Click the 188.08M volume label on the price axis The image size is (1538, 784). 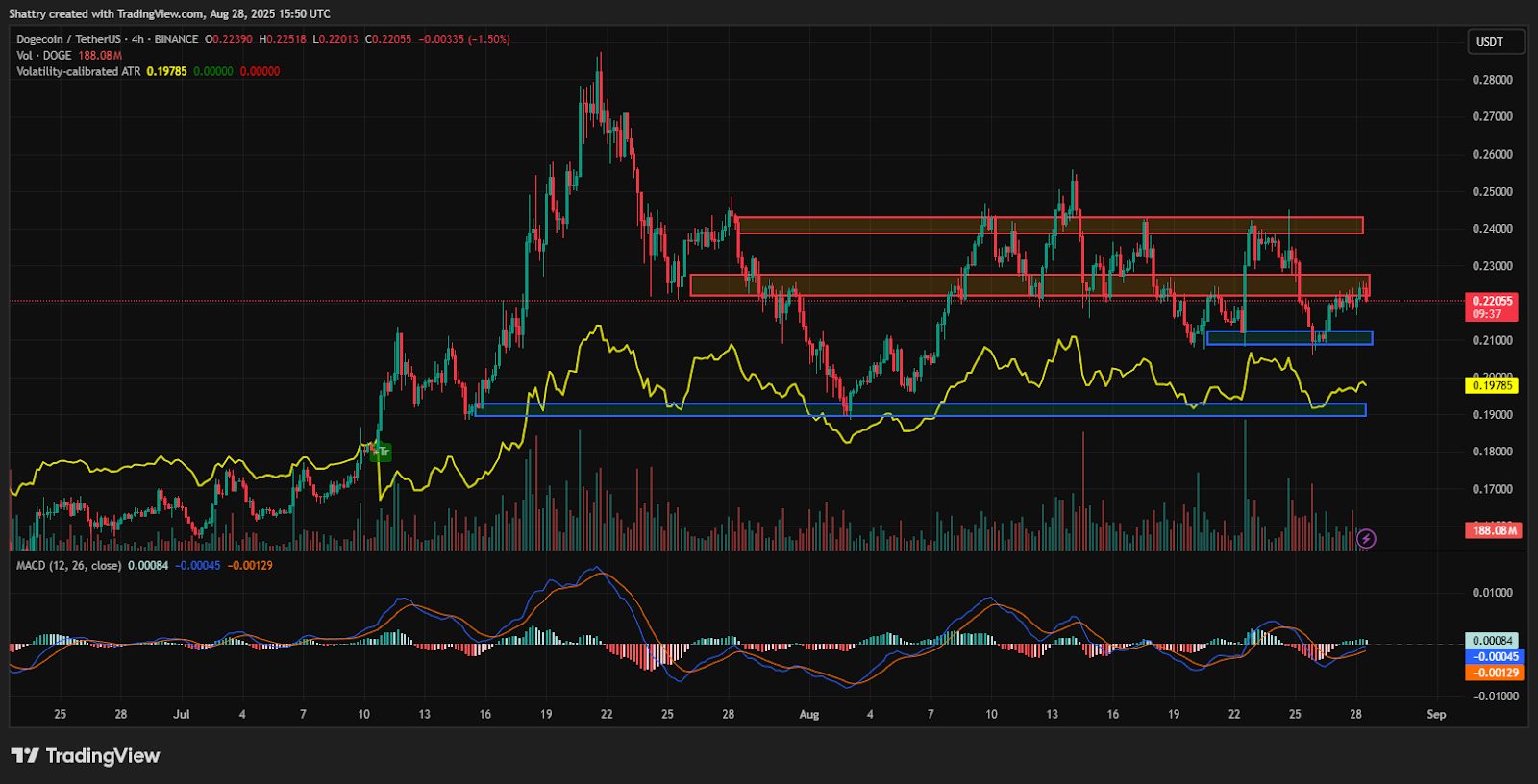point(1494,530)
